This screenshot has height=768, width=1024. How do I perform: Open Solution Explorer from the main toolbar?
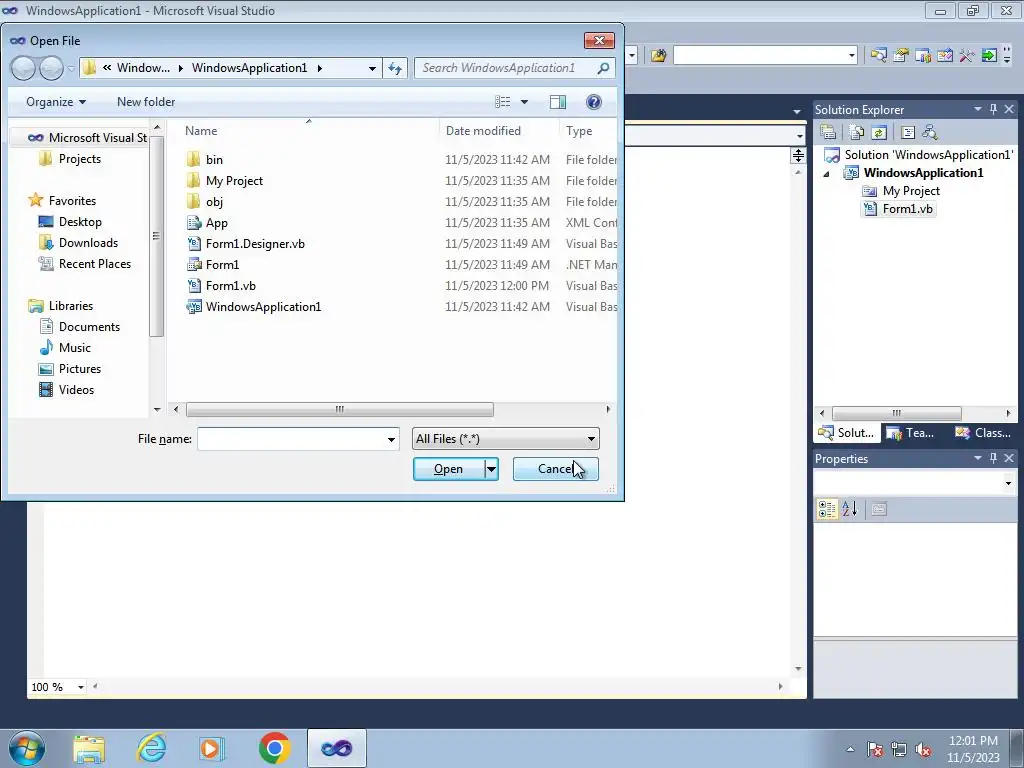tap(878, 56)
